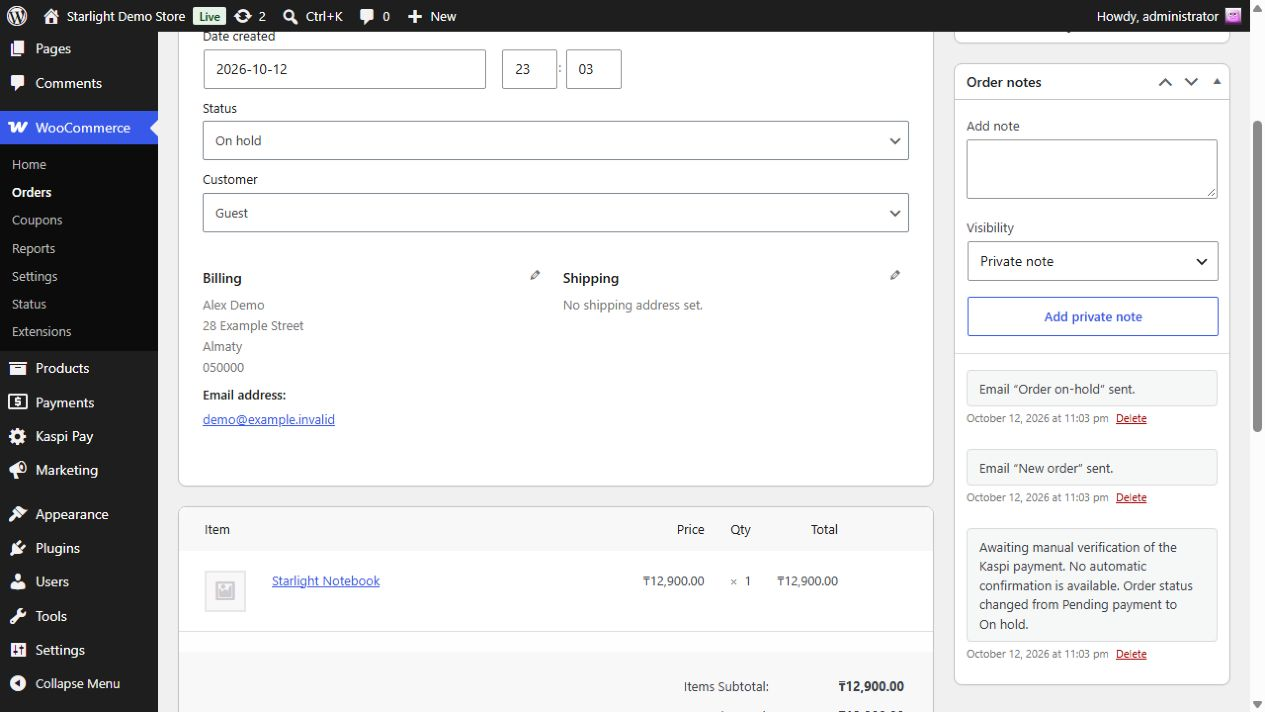Viewport: 1265px width, 712px height.
Task: Click the page vertical scrollbar
Action: pyautogui.click(x=1257, y=276)
